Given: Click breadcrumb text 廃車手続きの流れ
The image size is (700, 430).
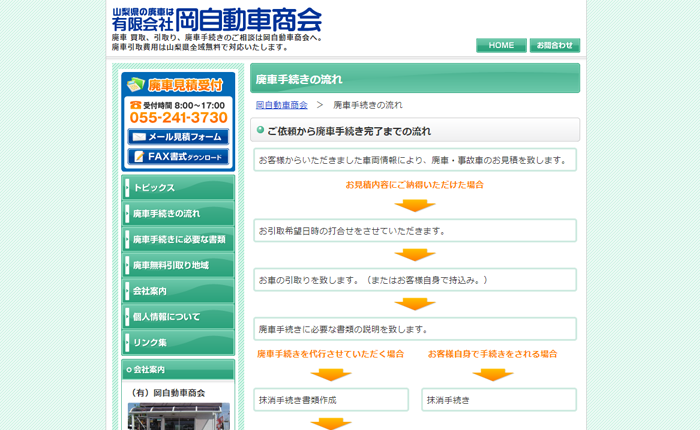Looking at the screenshot, I should point(368,105).
